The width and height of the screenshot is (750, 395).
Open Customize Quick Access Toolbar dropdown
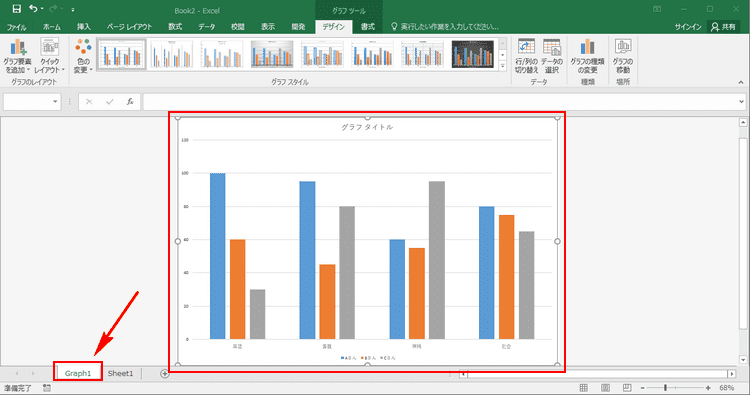[x=73, y=10]
